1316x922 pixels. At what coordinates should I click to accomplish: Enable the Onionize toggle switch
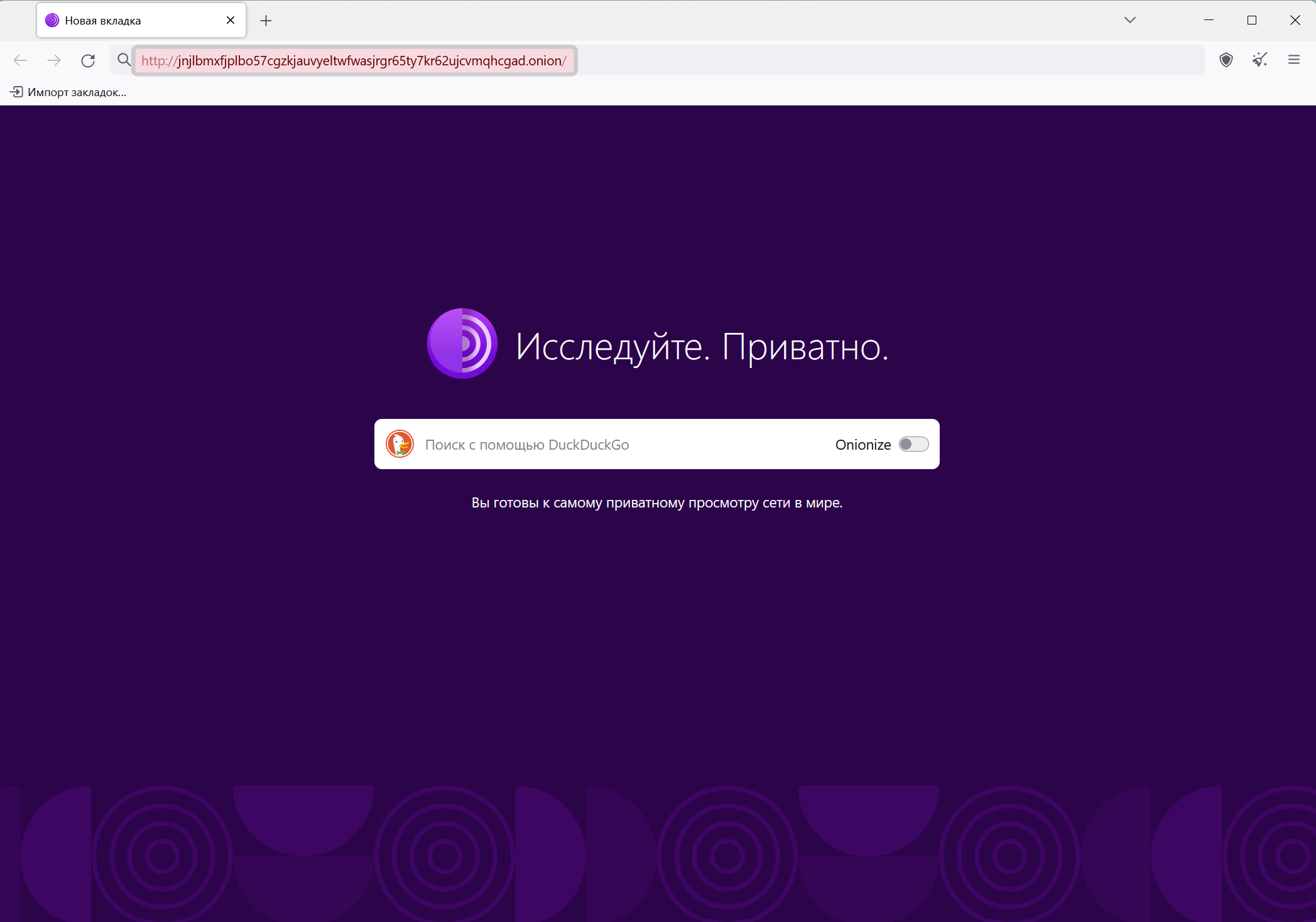[x=913, y=444]
